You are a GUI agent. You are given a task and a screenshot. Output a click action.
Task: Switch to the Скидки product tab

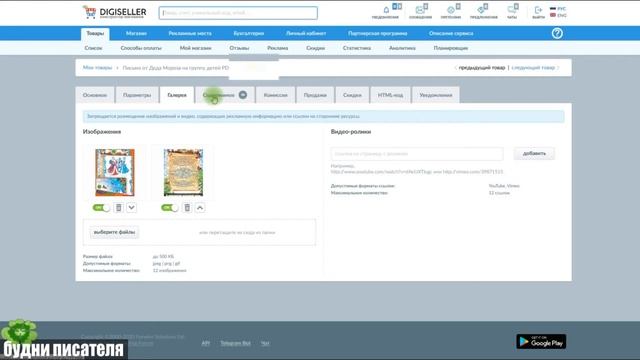[352, 95]
